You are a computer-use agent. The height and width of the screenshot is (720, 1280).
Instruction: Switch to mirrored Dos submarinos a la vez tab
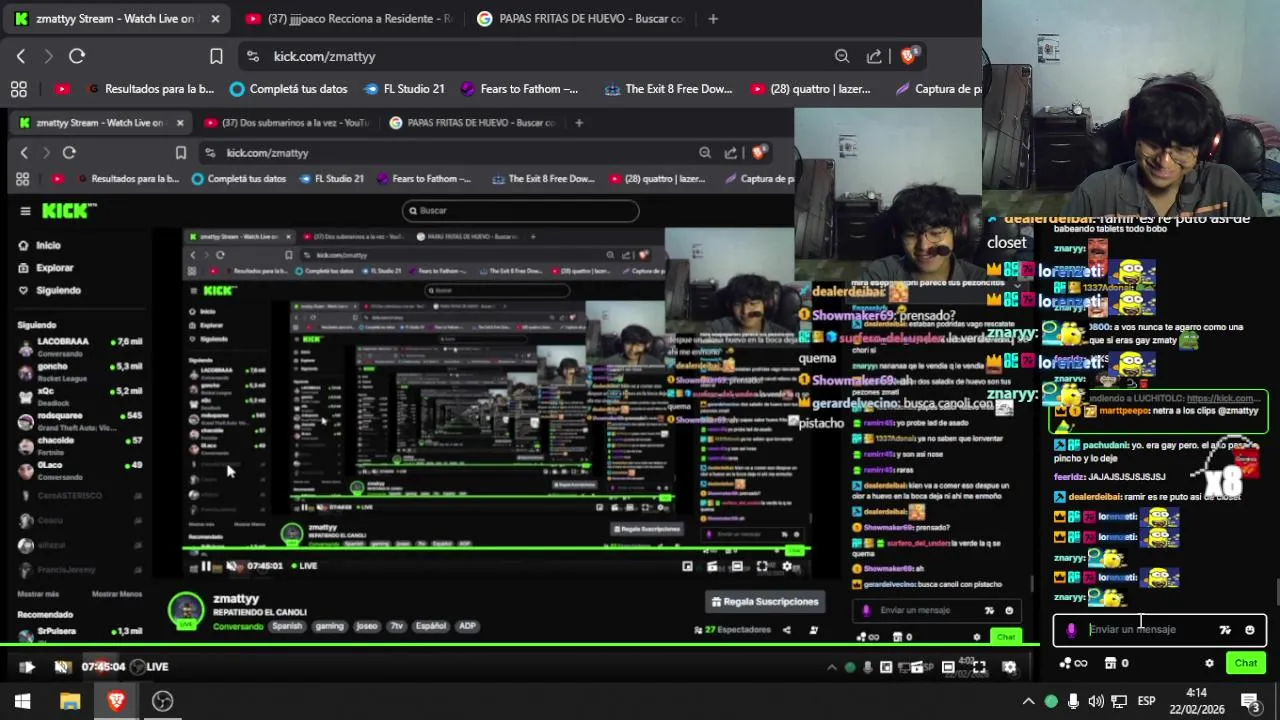tap(286, 123)
